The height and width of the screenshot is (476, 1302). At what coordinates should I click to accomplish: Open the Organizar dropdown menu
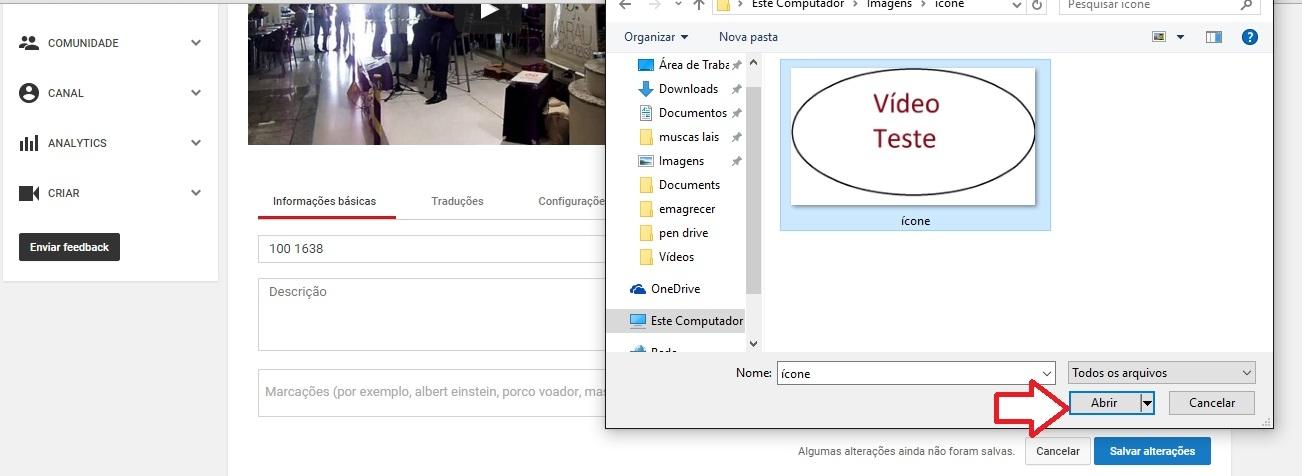(x=656, y=37)
